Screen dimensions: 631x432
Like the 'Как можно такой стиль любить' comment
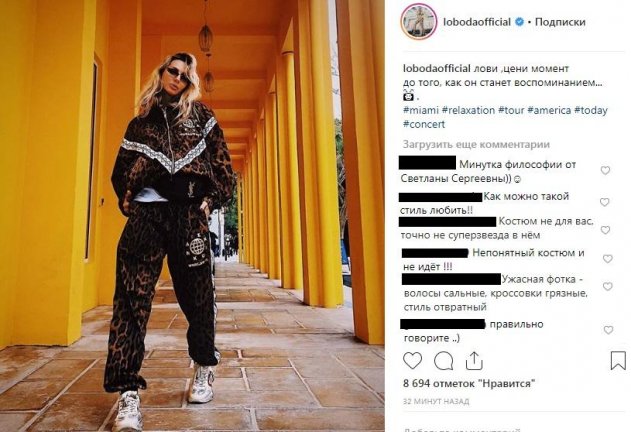(x=604, y=202)
